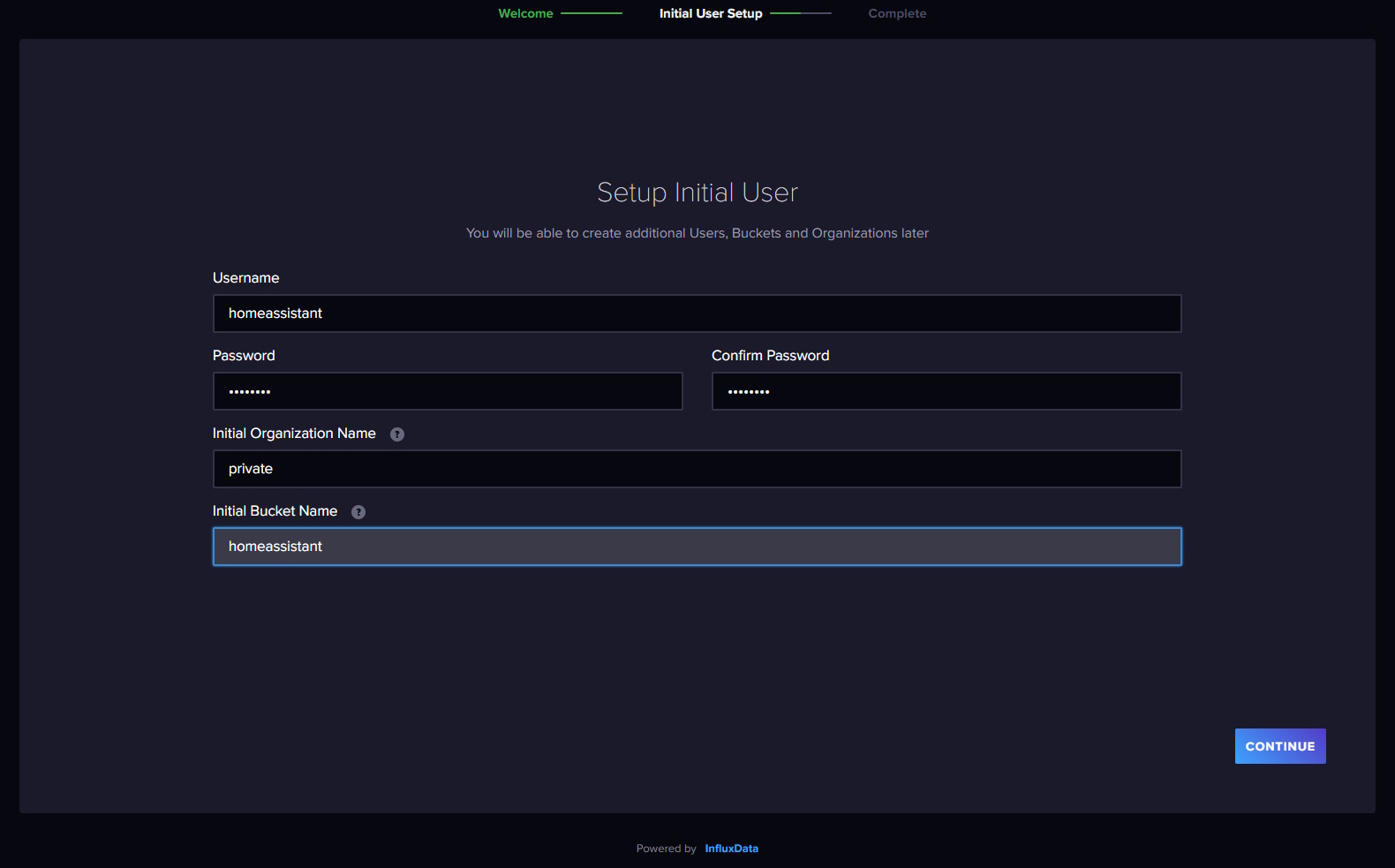Click the Setup Initial User heading
1395x868 pixels.
697,192
